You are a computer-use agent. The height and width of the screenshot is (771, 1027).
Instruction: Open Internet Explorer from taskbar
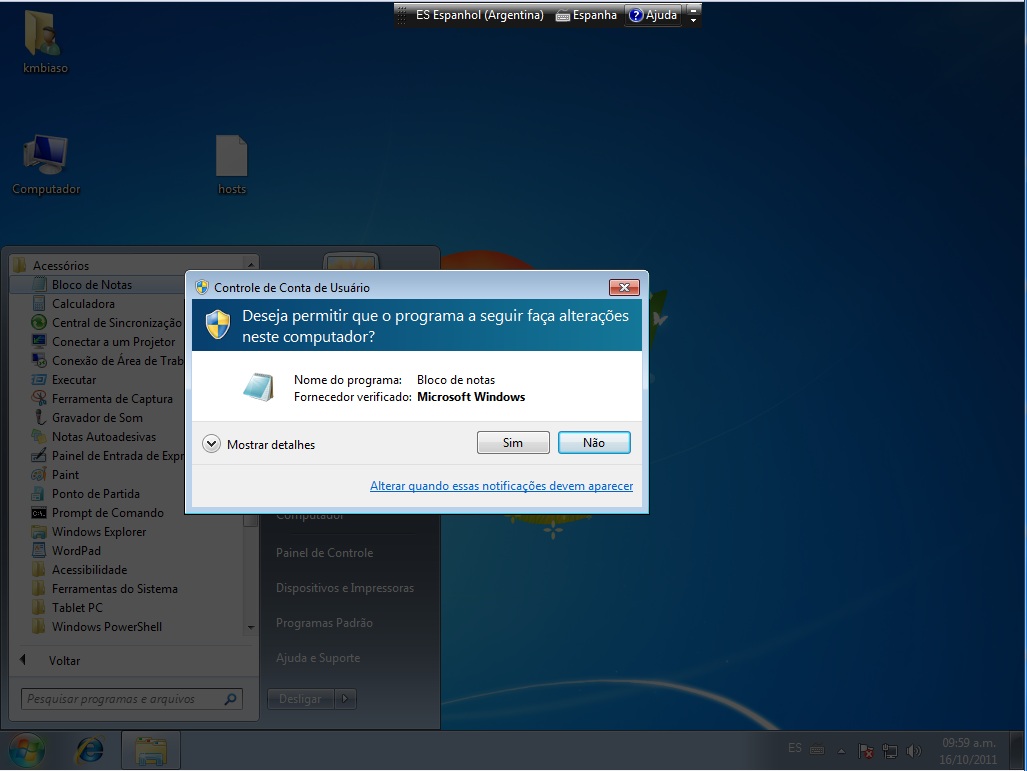[x=89, y=750]
